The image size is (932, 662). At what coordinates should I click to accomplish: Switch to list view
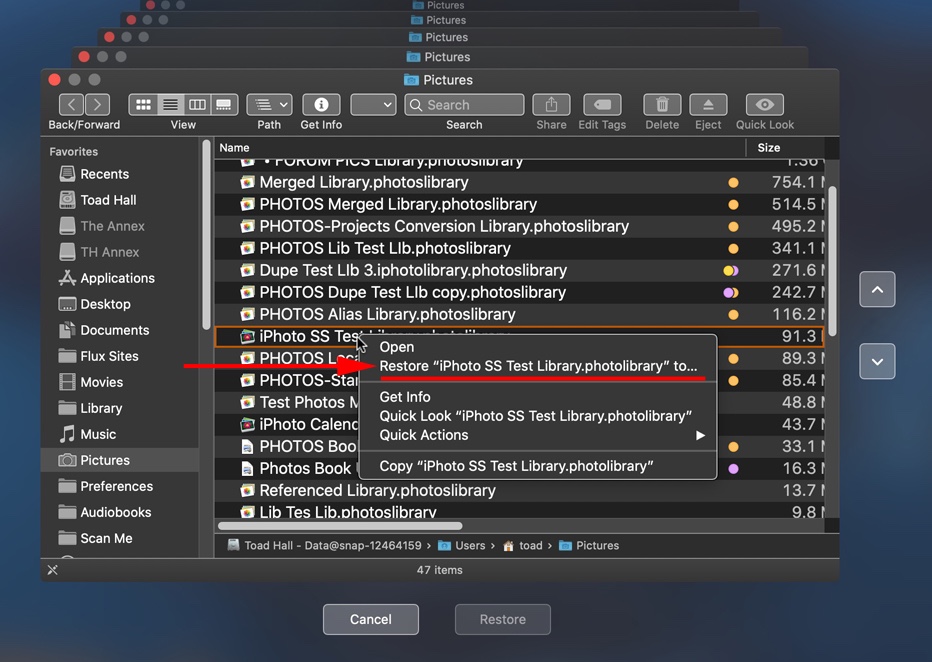pyautogui.click(x=170, y=105)
